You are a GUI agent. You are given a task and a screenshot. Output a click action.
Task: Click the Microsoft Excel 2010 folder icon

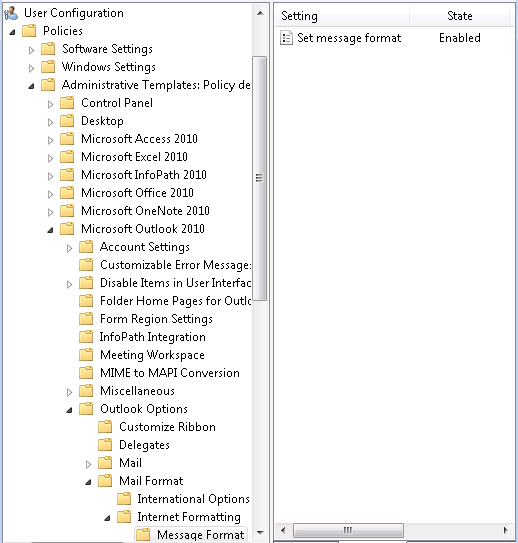click(67, 157)
